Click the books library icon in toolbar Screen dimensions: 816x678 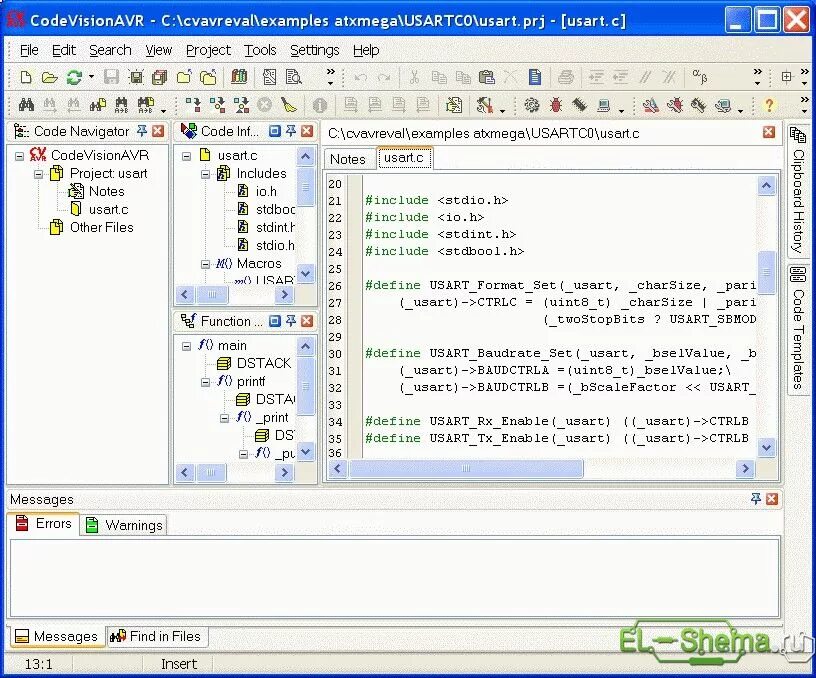[239, 77]
